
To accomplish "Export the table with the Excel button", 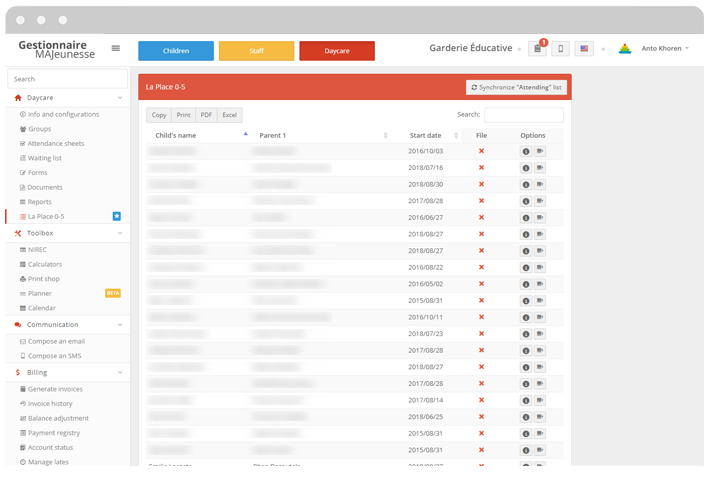I will 230,115.
